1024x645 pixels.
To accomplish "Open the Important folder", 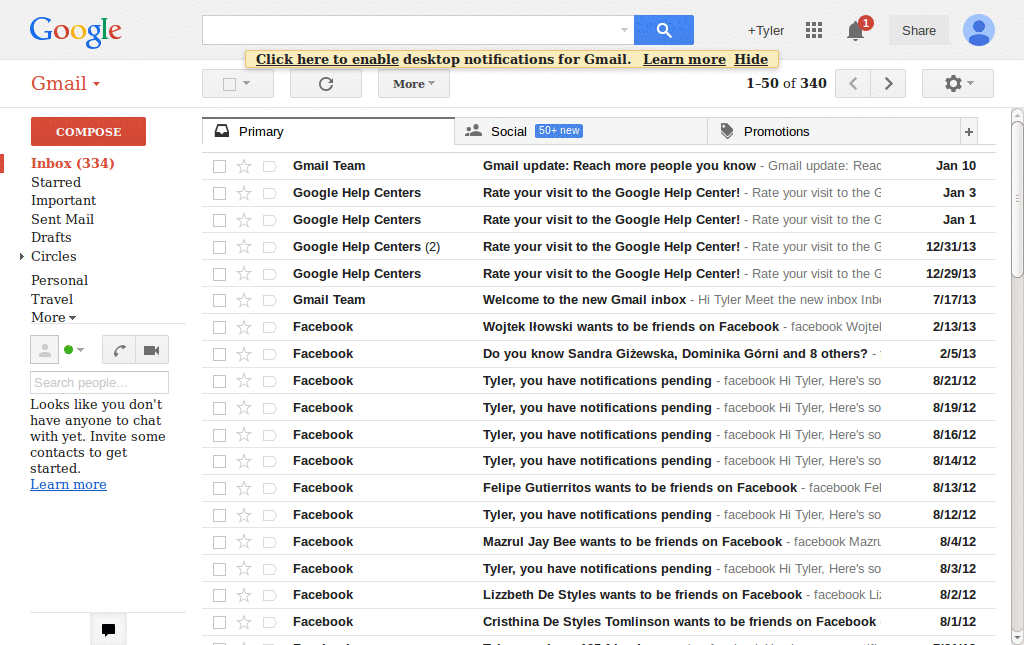I will pyautogui.click(x=63, y=200).
